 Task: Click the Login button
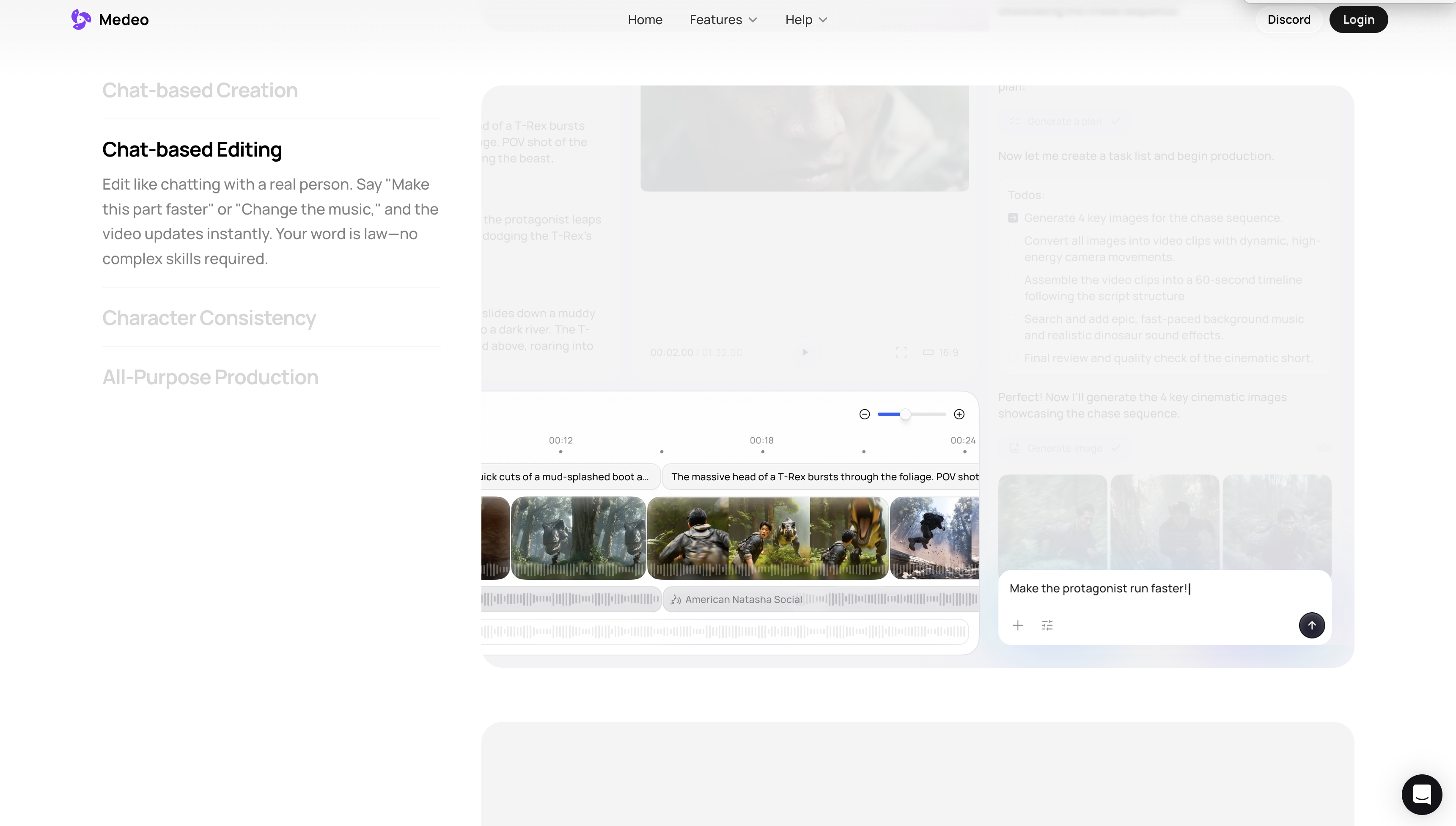coord(1358,19)
